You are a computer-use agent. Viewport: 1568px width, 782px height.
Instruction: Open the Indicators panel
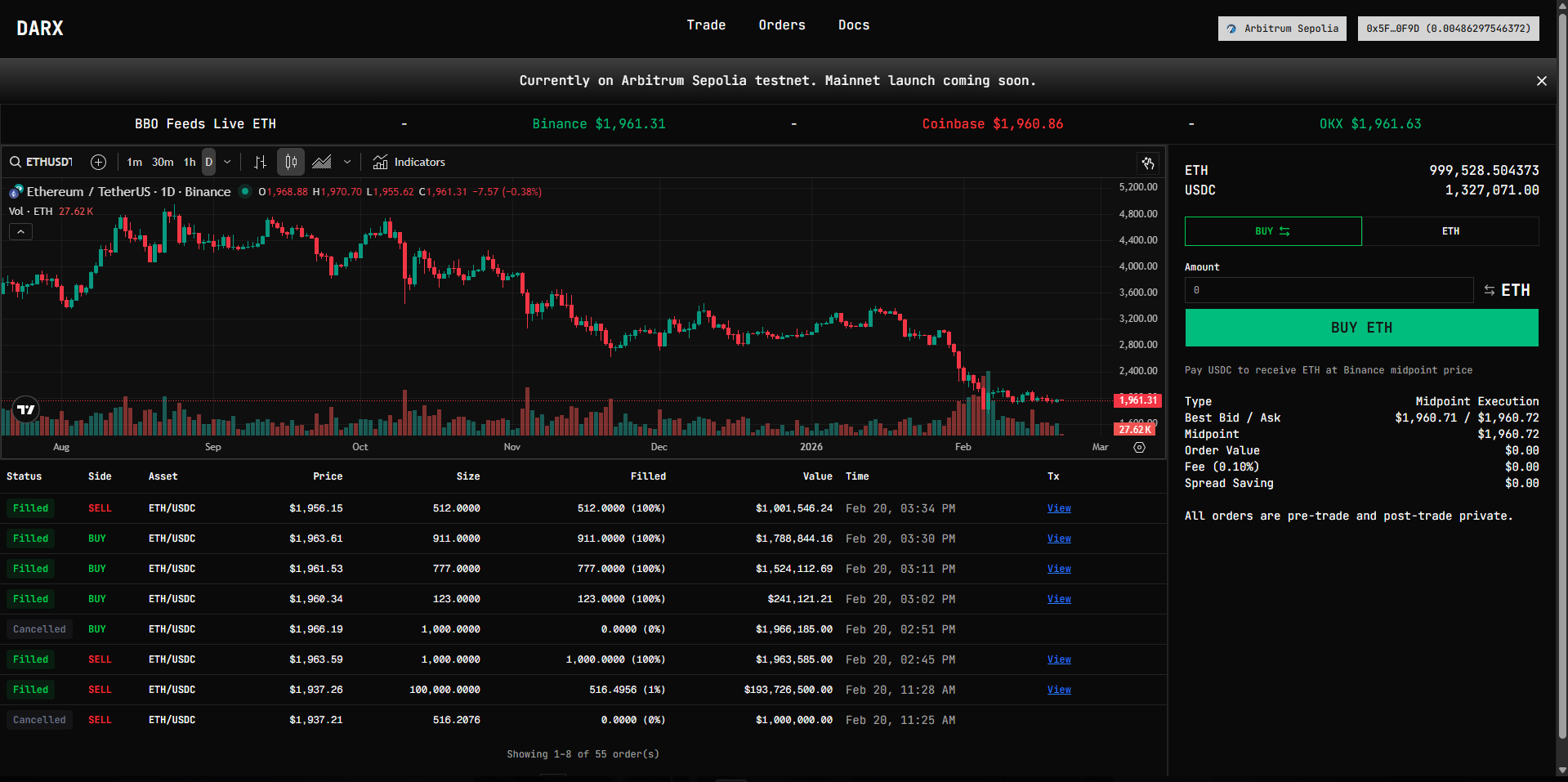coord(409,162)
